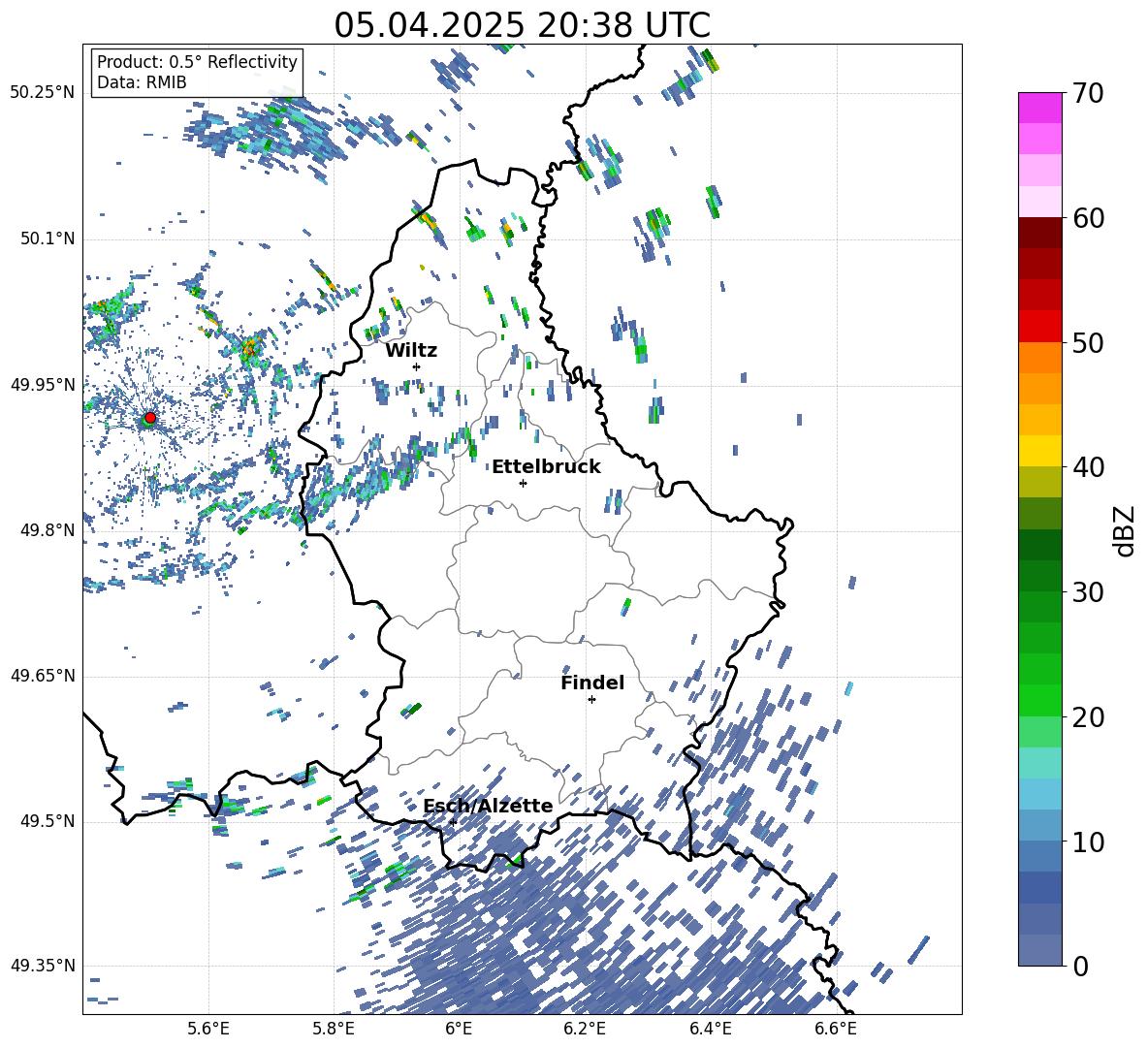The image size is (1148, 1048).
Task: Click the 50.1°N latitude label
Action: point(47,238)
